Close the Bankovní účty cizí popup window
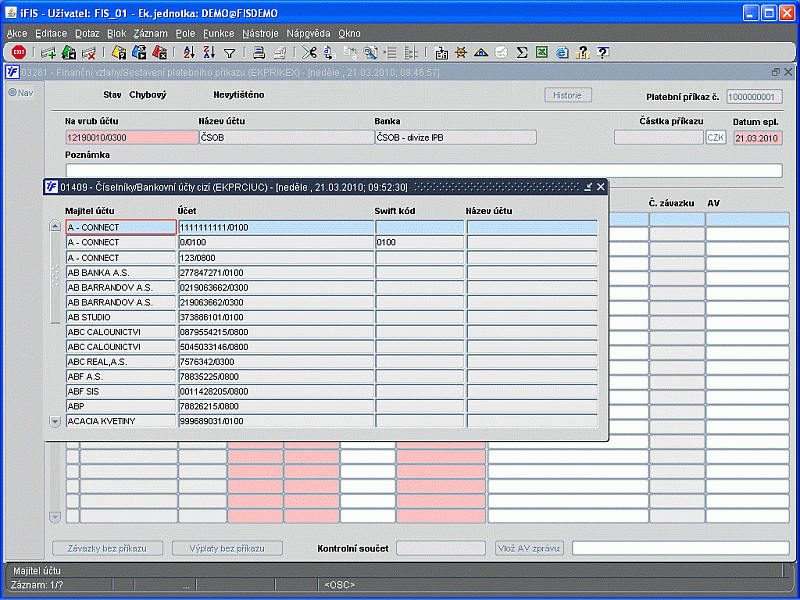The image size is (800, 600). click(601, 187)
